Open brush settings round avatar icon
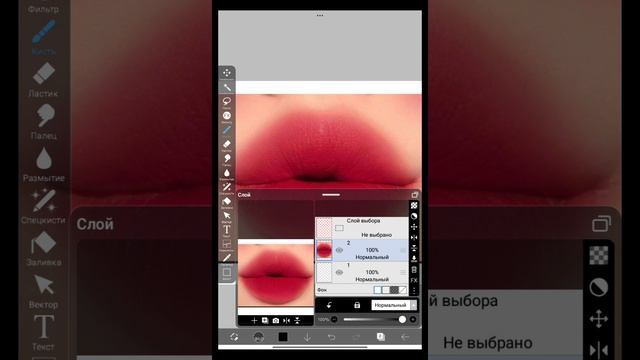The width and height of the screenshot is (640, 360). [x=258, y=337]
